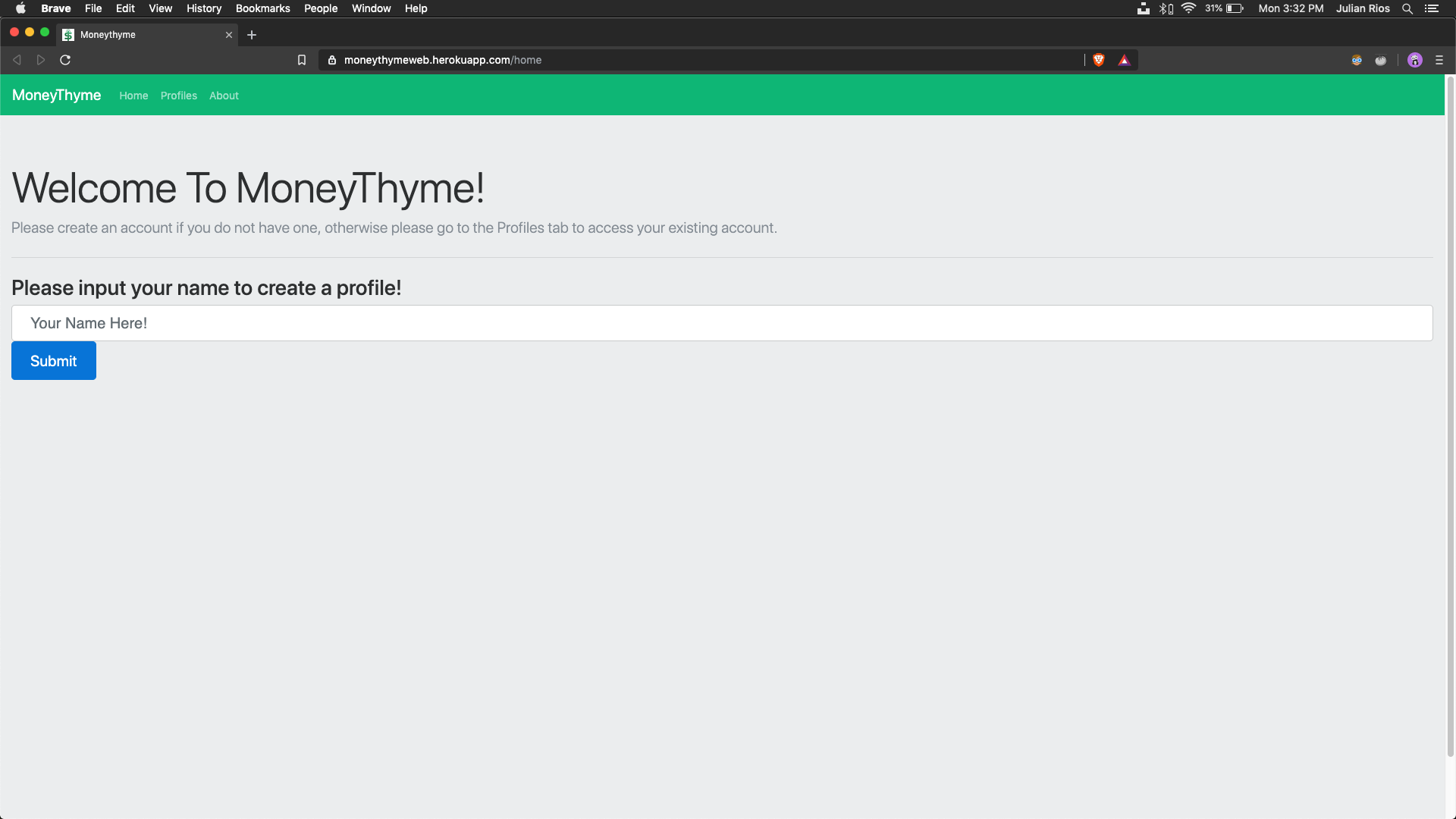Click the 'Please create an account' paragraph
The width and height of the screenshot is (1456, 819).
(x=394, y=228)
